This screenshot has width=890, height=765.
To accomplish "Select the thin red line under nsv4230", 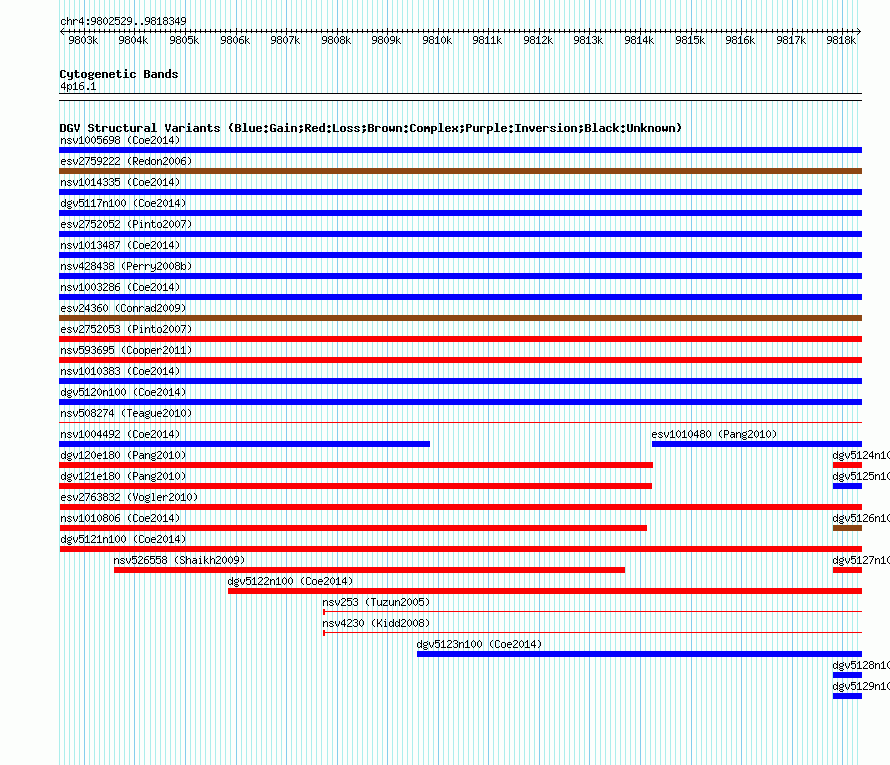I will 593,633.
